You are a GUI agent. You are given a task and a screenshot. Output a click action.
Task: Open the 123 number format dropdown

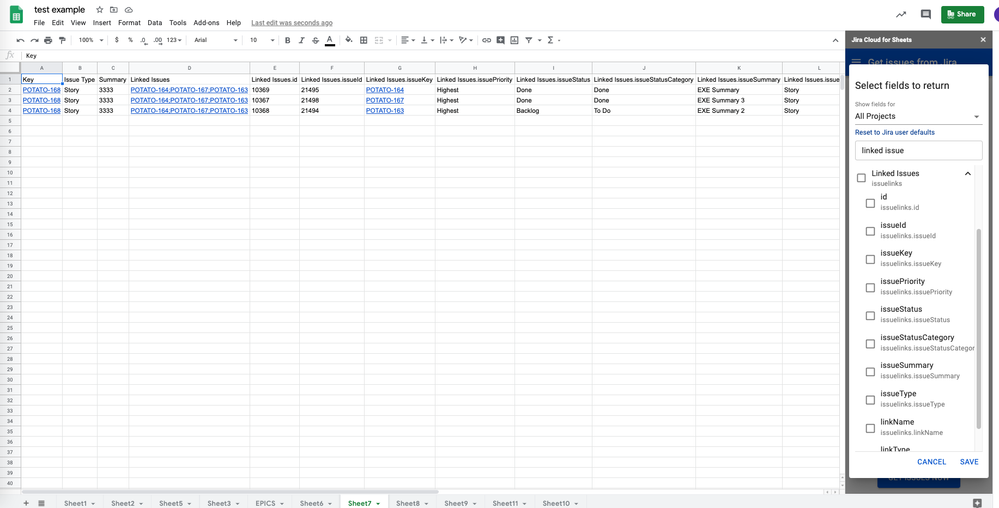point(174,40)
